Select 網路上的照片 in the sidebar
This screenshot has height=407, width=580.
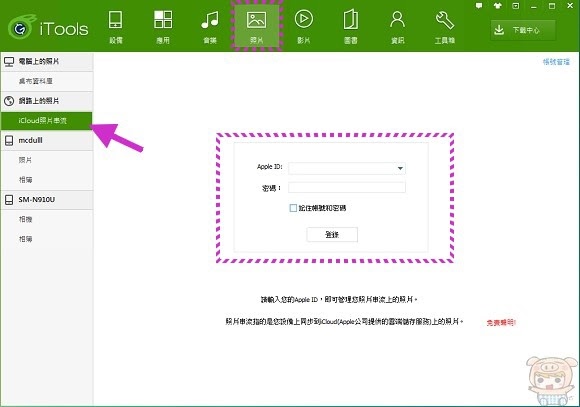[47, 101]
